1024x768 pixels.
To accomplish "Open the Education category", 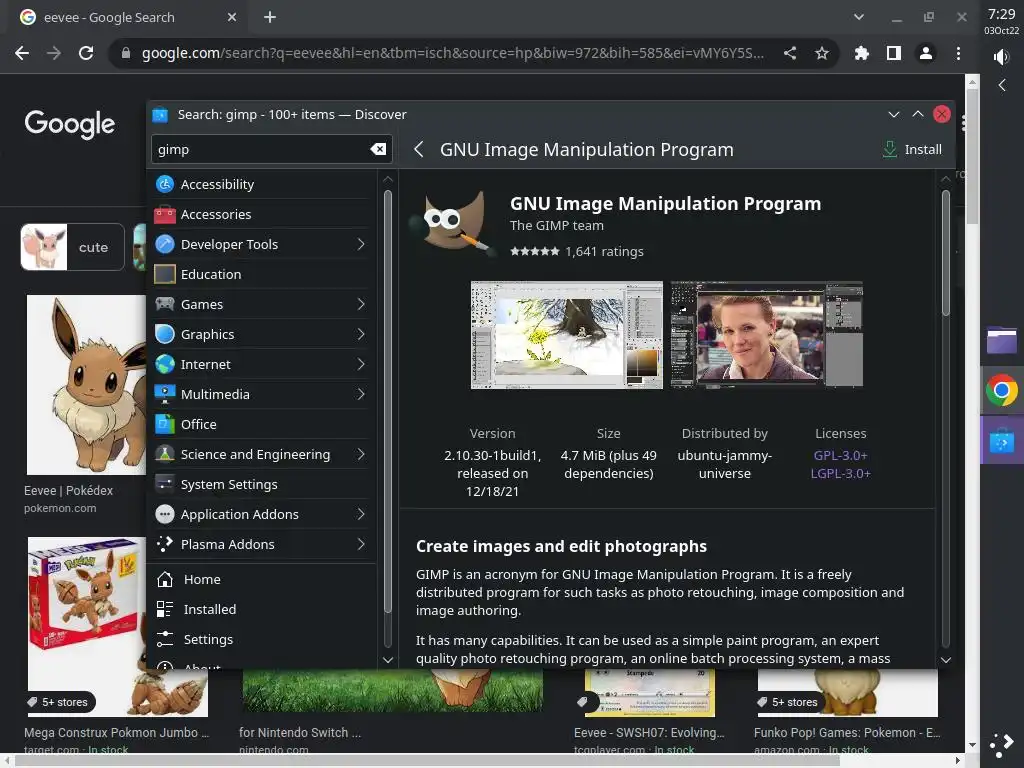I will [x=261, y=274].
